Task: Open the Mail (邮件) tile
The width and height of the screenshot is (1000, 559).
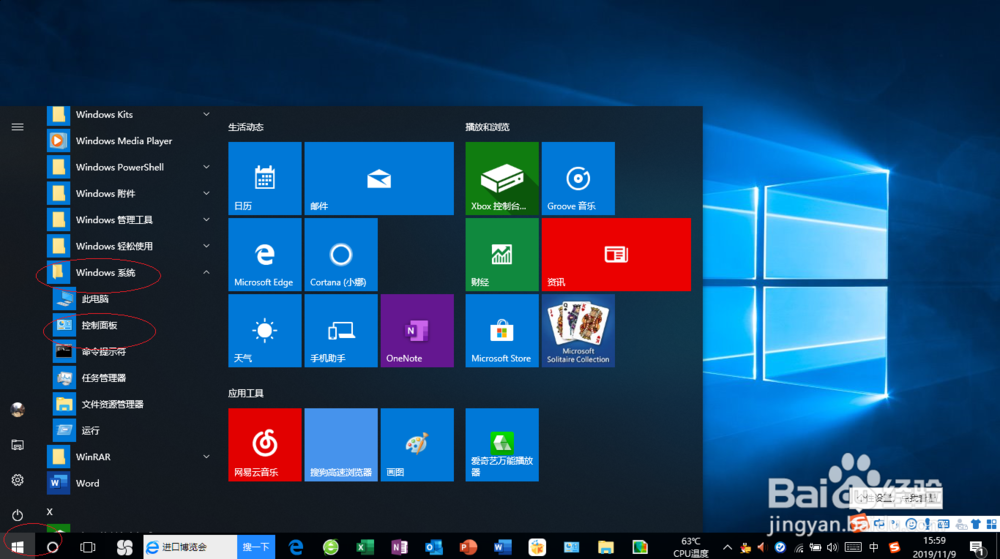Action: 379,178
